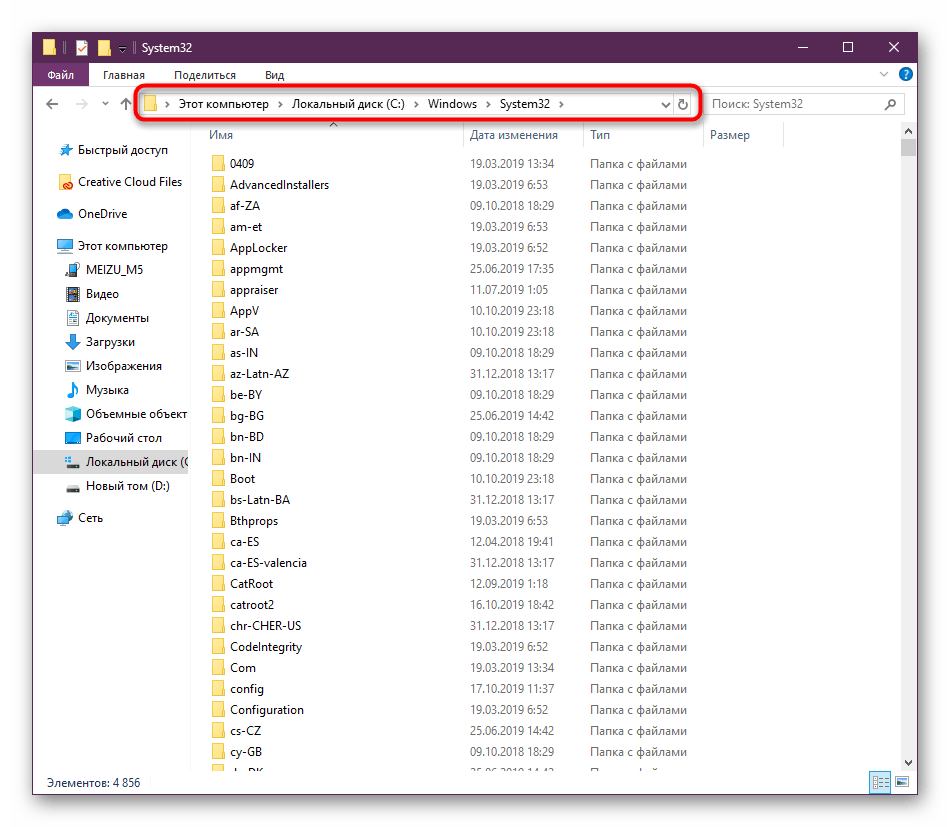Image resolution: width=950 pixels, height=827 pixels.
Task: Select the config folder icon
Action: [218, 689]
